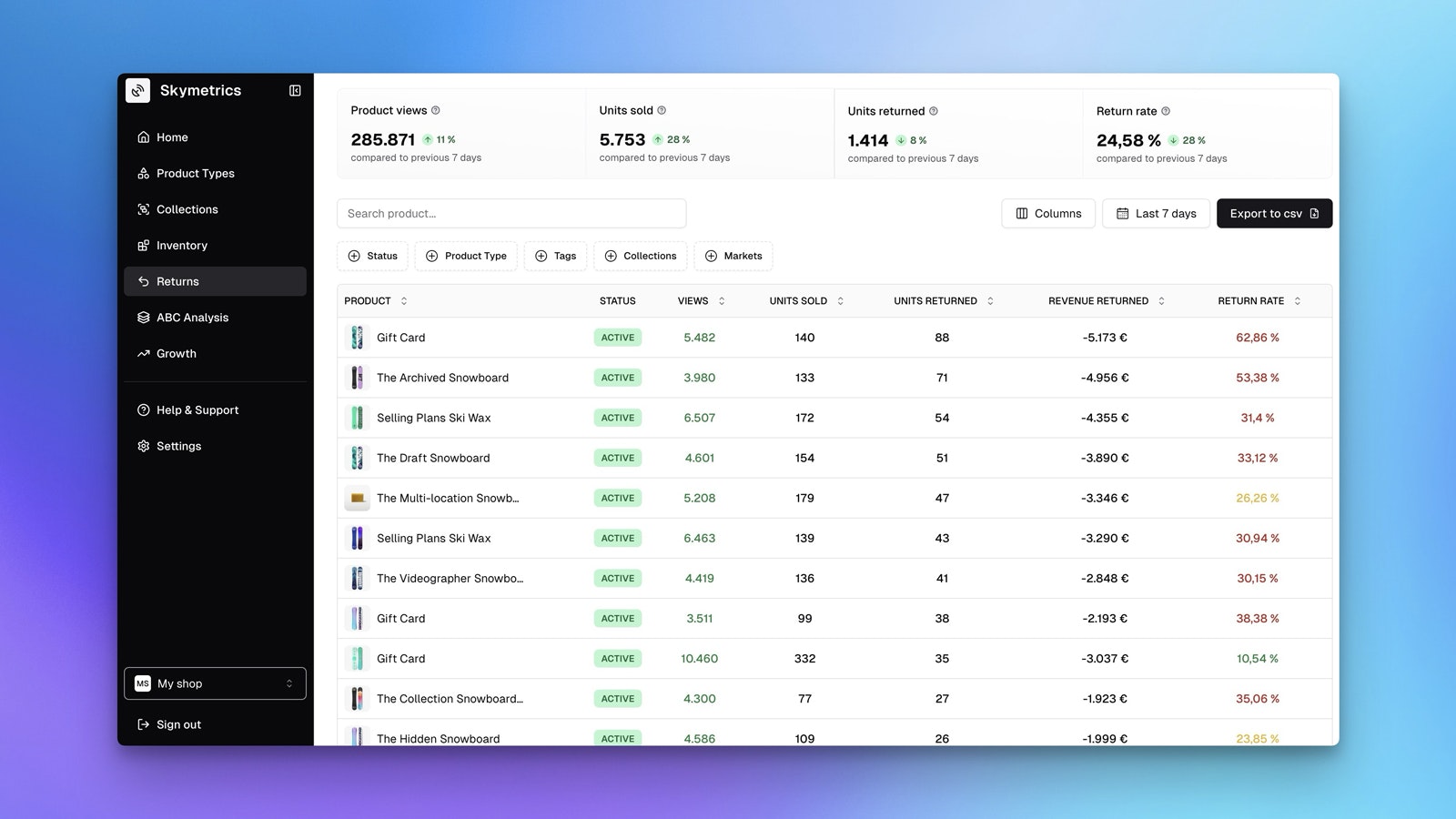Open the Home page
This screenshot has height=819, width=1456.
click(215, 137)
